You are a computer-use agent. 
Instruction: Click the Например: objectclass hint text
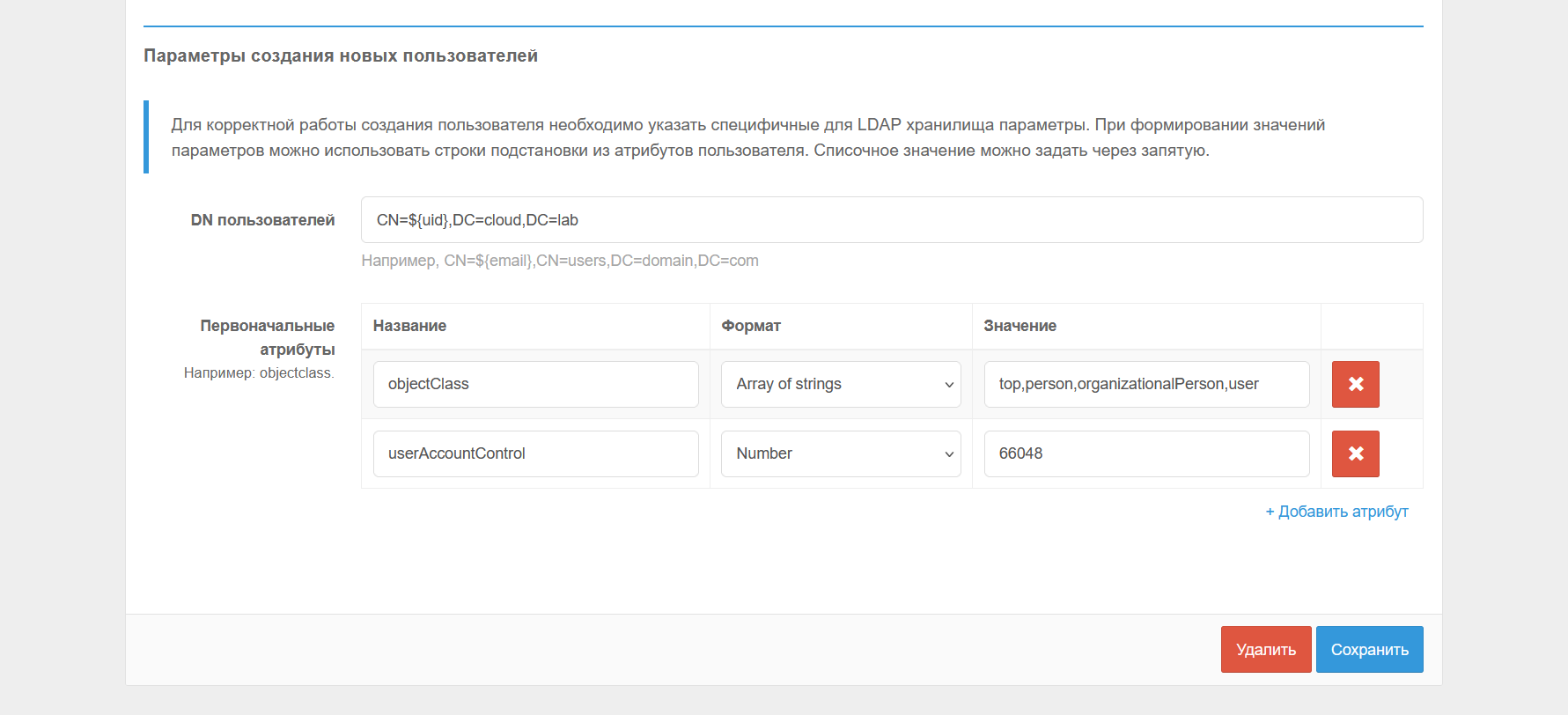(259, 373)
